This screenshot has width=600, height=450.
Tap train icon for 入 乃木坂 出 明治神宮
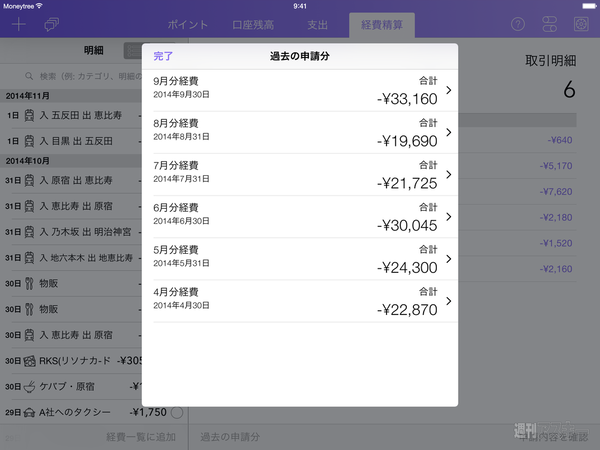pos(29,232)
